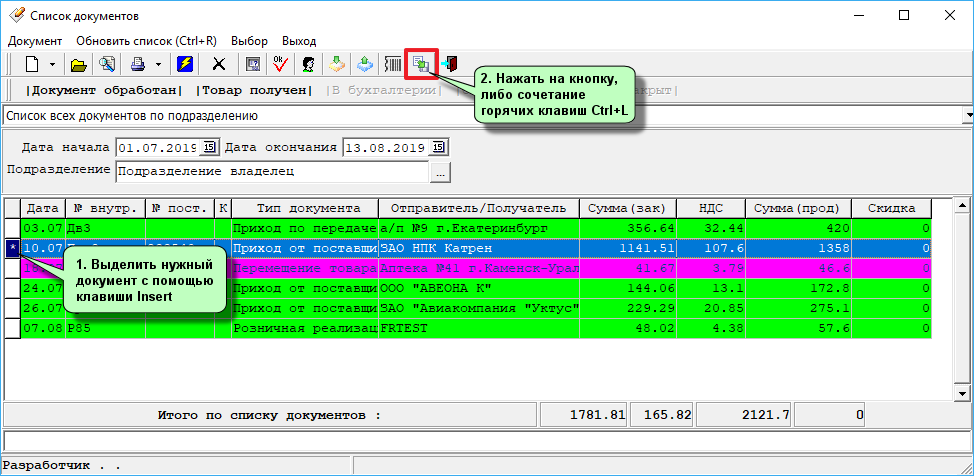
Task: Open the Выбор menu
Action: pyautogui.click(x=249, y=41)
